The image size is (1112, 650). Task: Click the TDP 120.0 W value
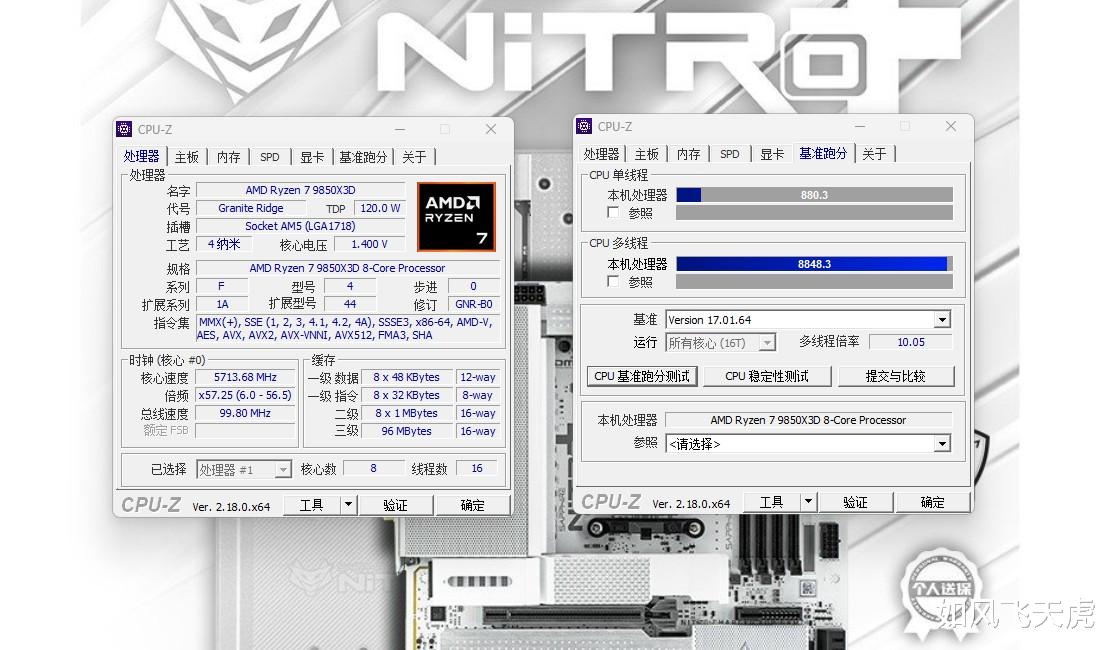(x=380, y=208)
